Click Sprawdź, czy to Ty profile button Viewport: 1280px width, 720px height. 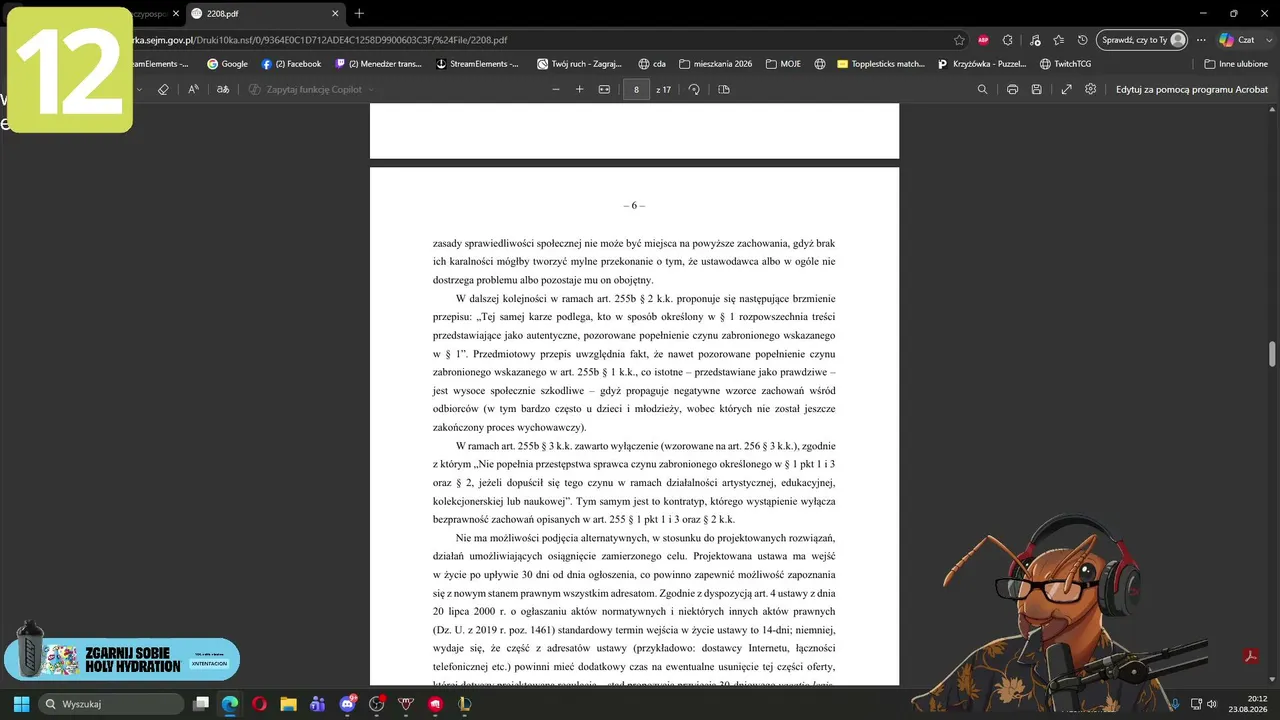(x=1141, y=40)
